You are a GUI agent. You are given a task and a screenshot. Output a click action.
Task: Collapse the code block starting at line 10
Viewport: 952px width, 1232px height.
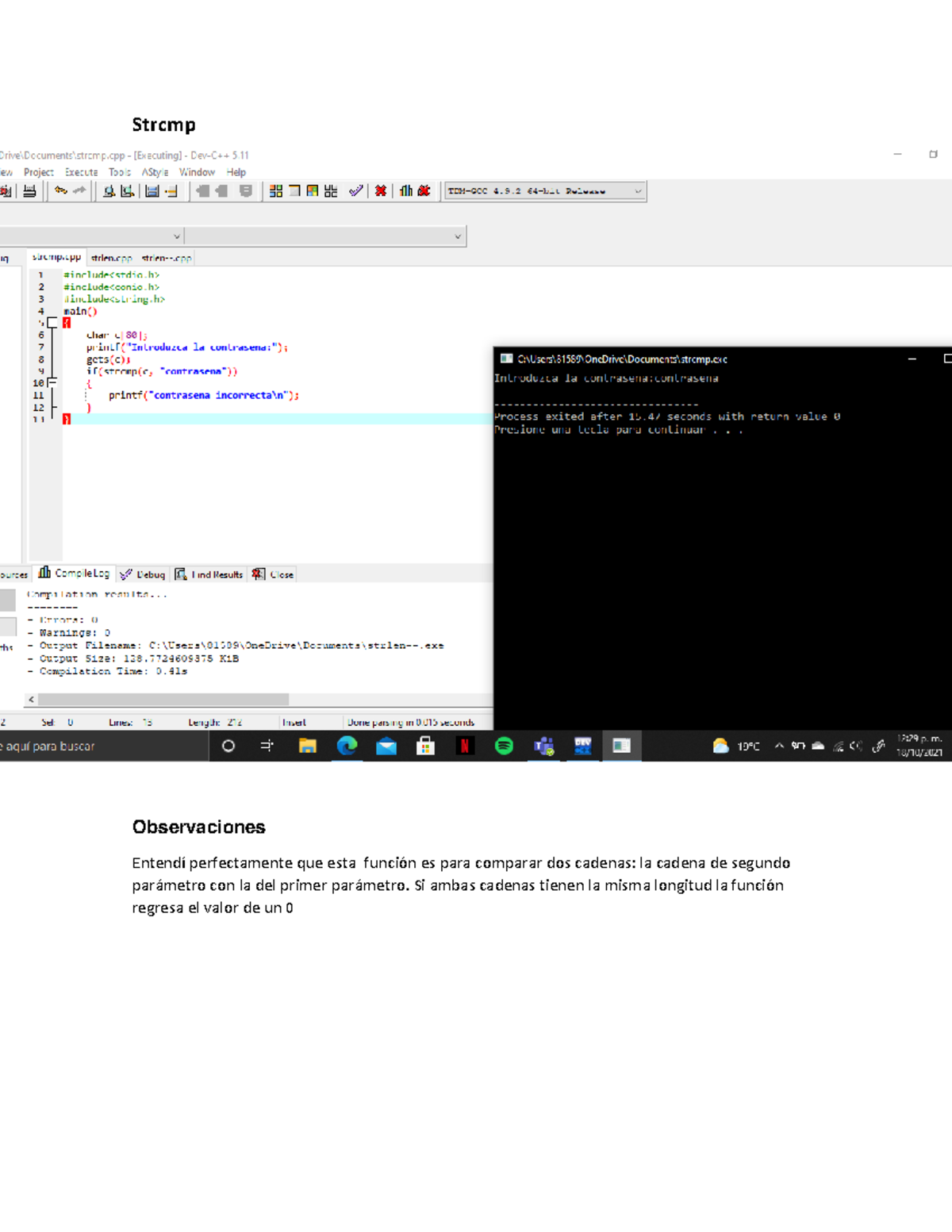click(x=52, y=382)
